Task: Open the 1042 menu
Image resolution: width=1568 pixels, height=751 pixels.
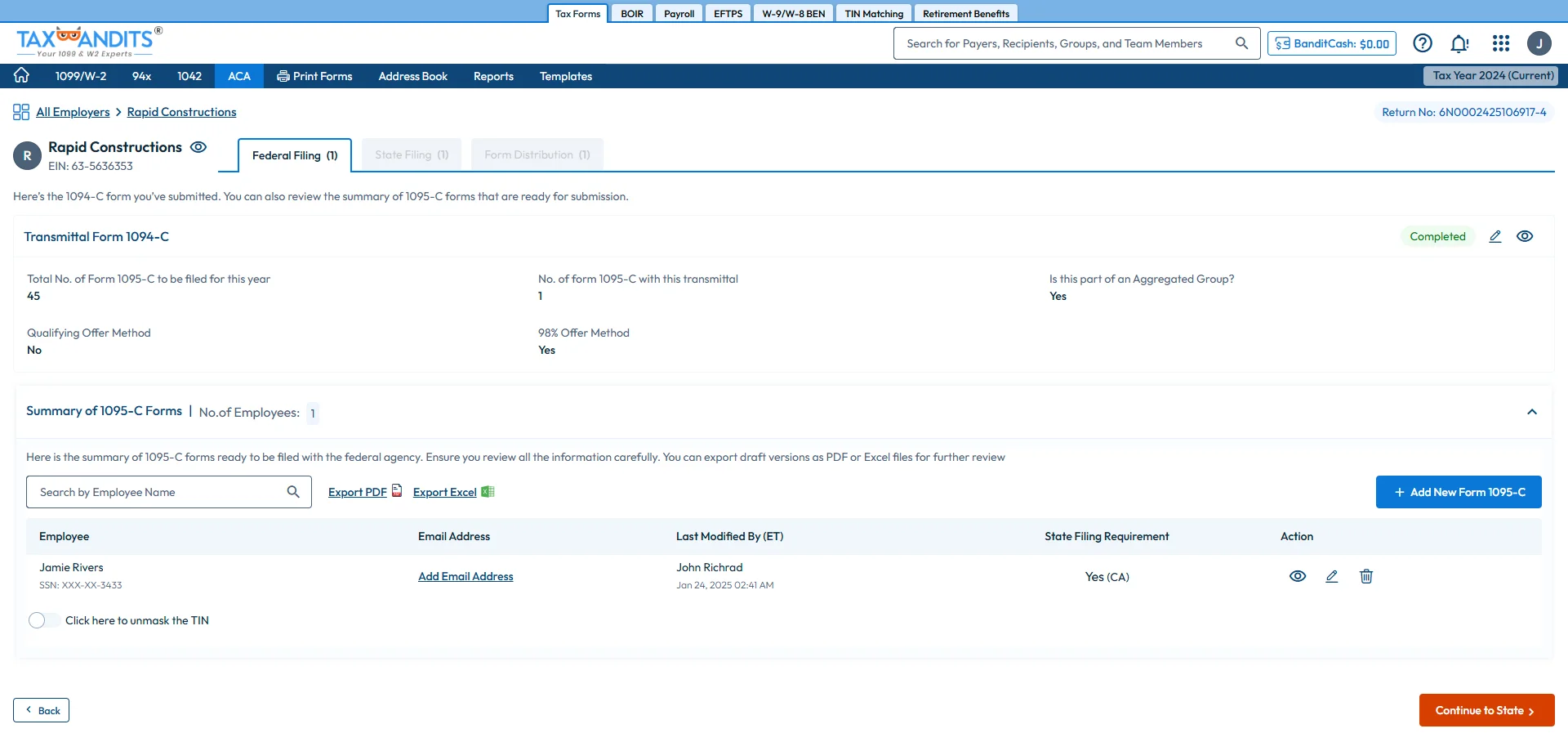Action: pos(189,76)
